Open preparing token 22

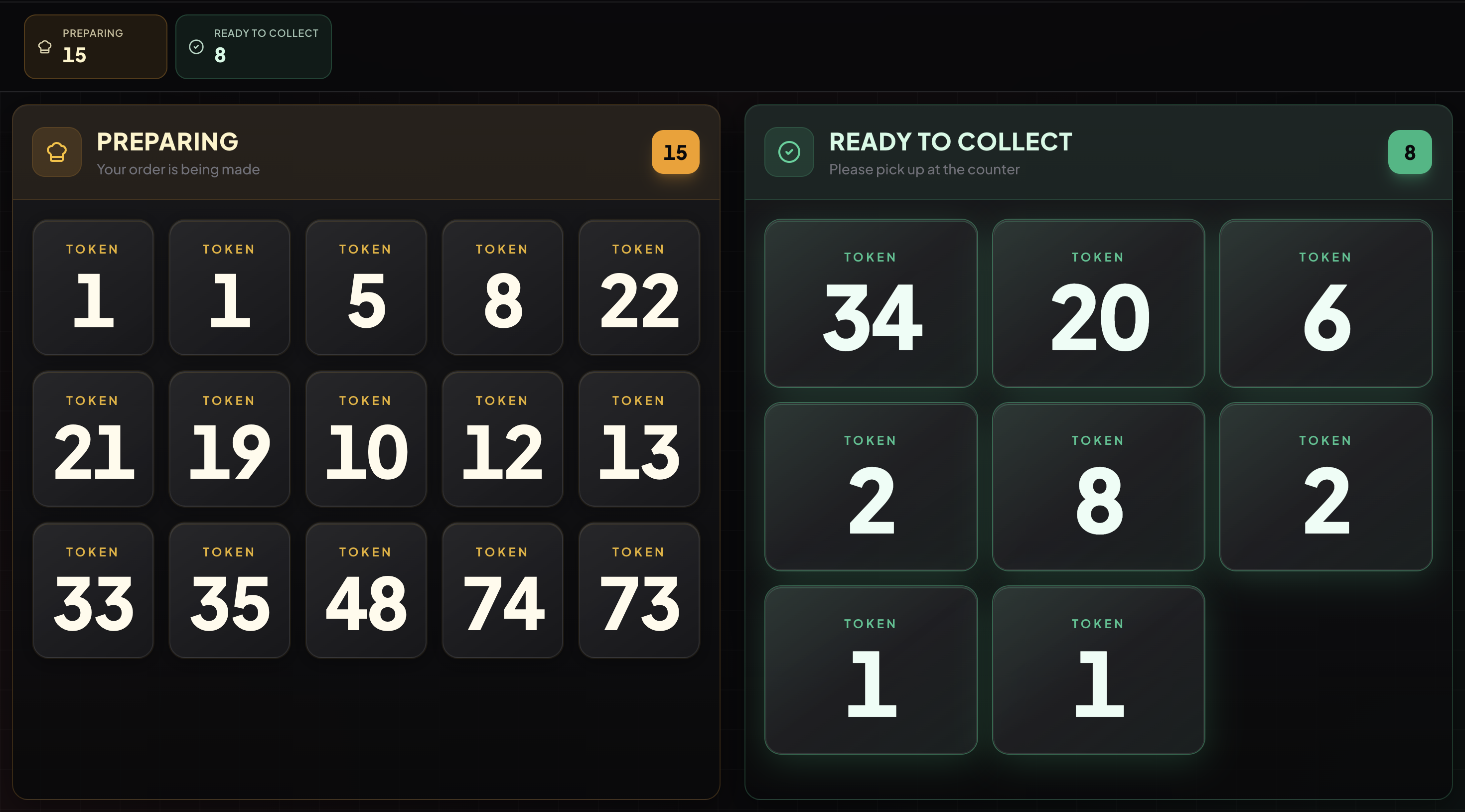[639, 288]
